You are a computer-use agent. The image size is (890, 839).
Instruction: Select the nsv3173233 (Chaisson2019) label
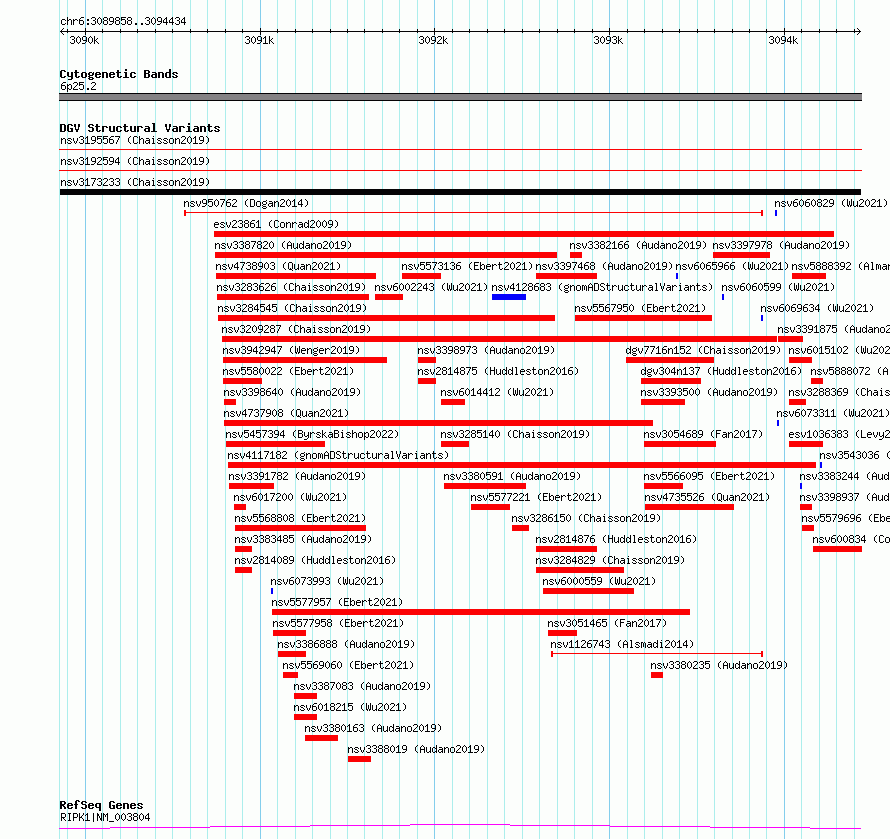[135, 182]
